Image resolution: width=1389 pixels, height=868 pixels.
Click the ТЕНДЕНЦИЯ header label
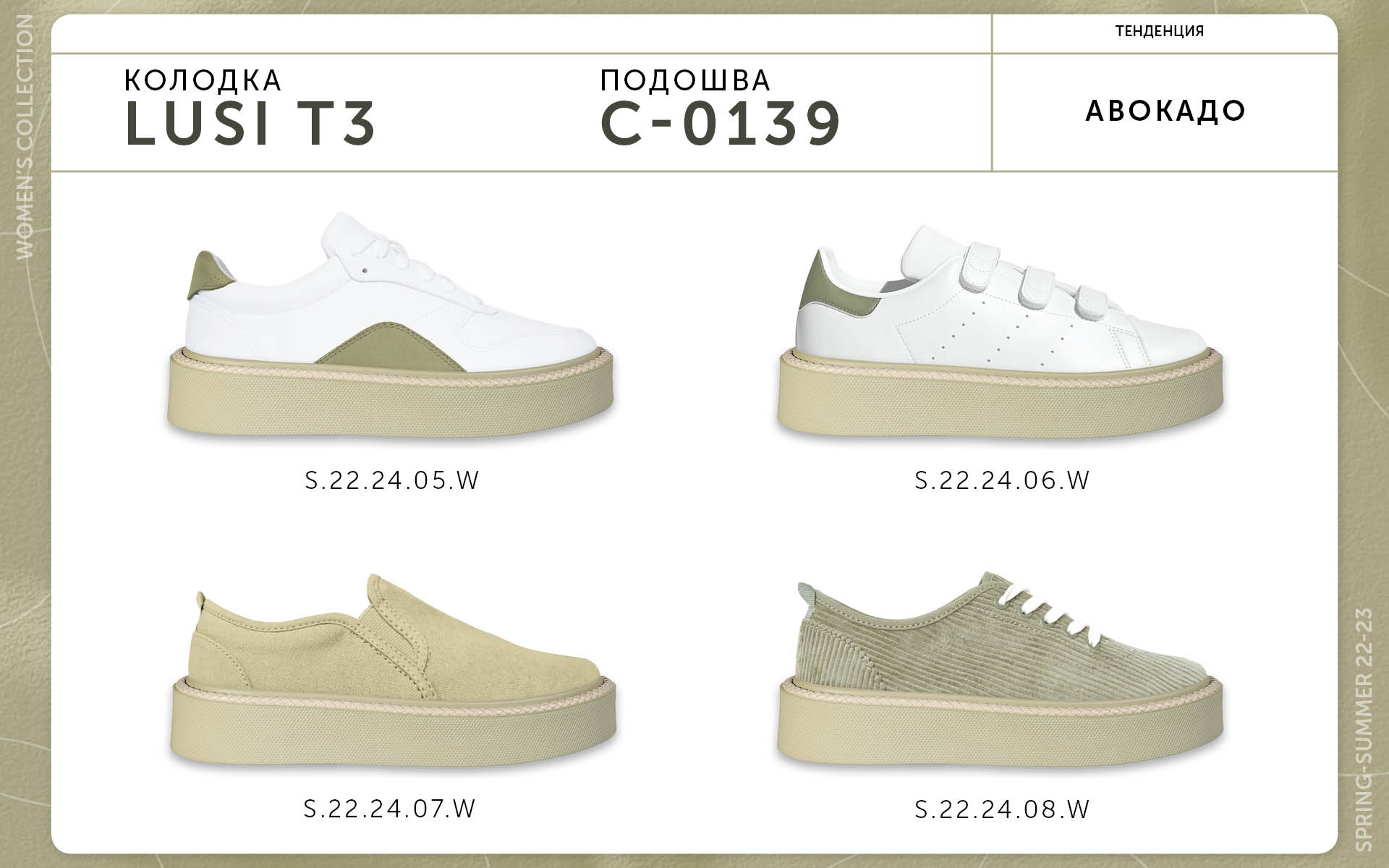tap(1160, 31)
